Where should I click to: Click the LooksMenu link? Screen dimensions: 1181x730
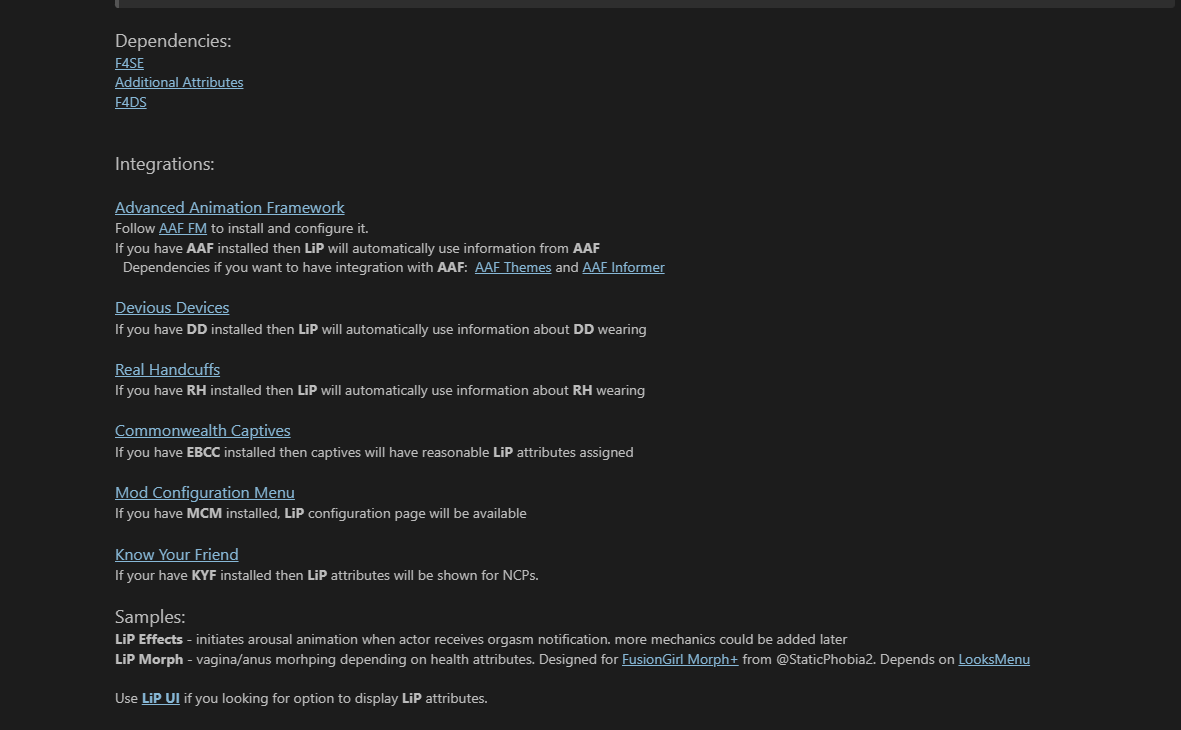click(994, 659)
